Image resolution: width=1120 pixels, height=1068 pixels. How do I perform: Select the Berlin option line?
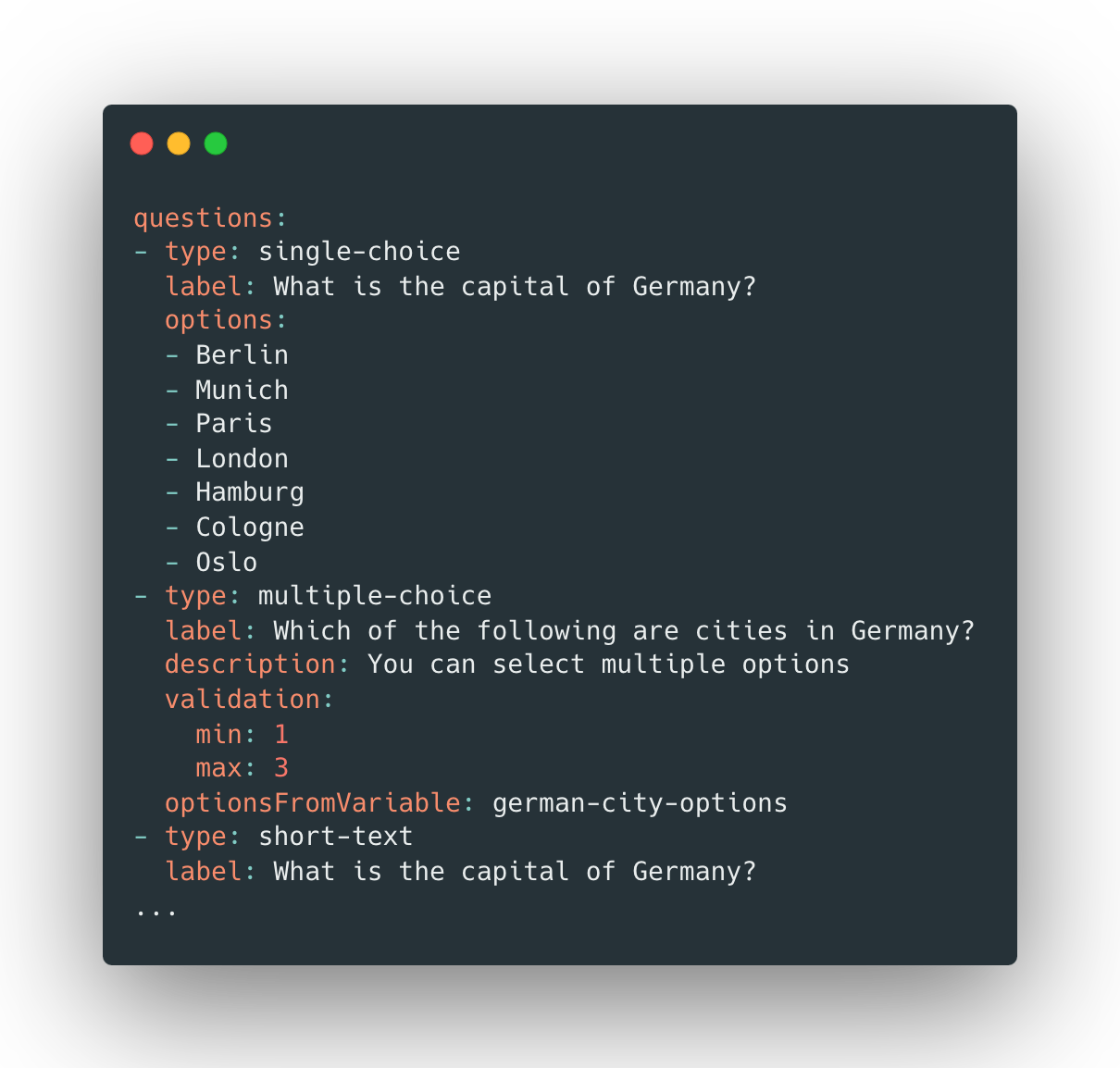[242, 355]
